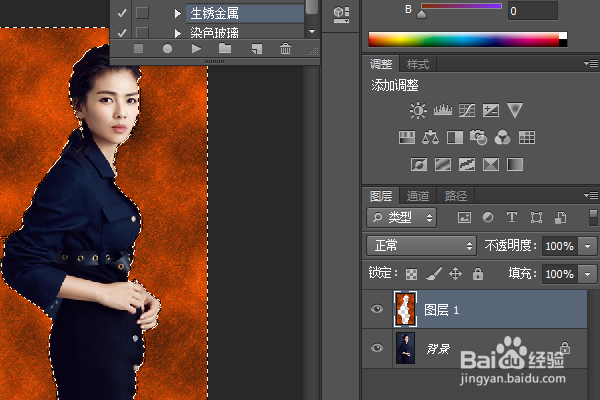Click the Begin recording circle button

pos(167,49)
